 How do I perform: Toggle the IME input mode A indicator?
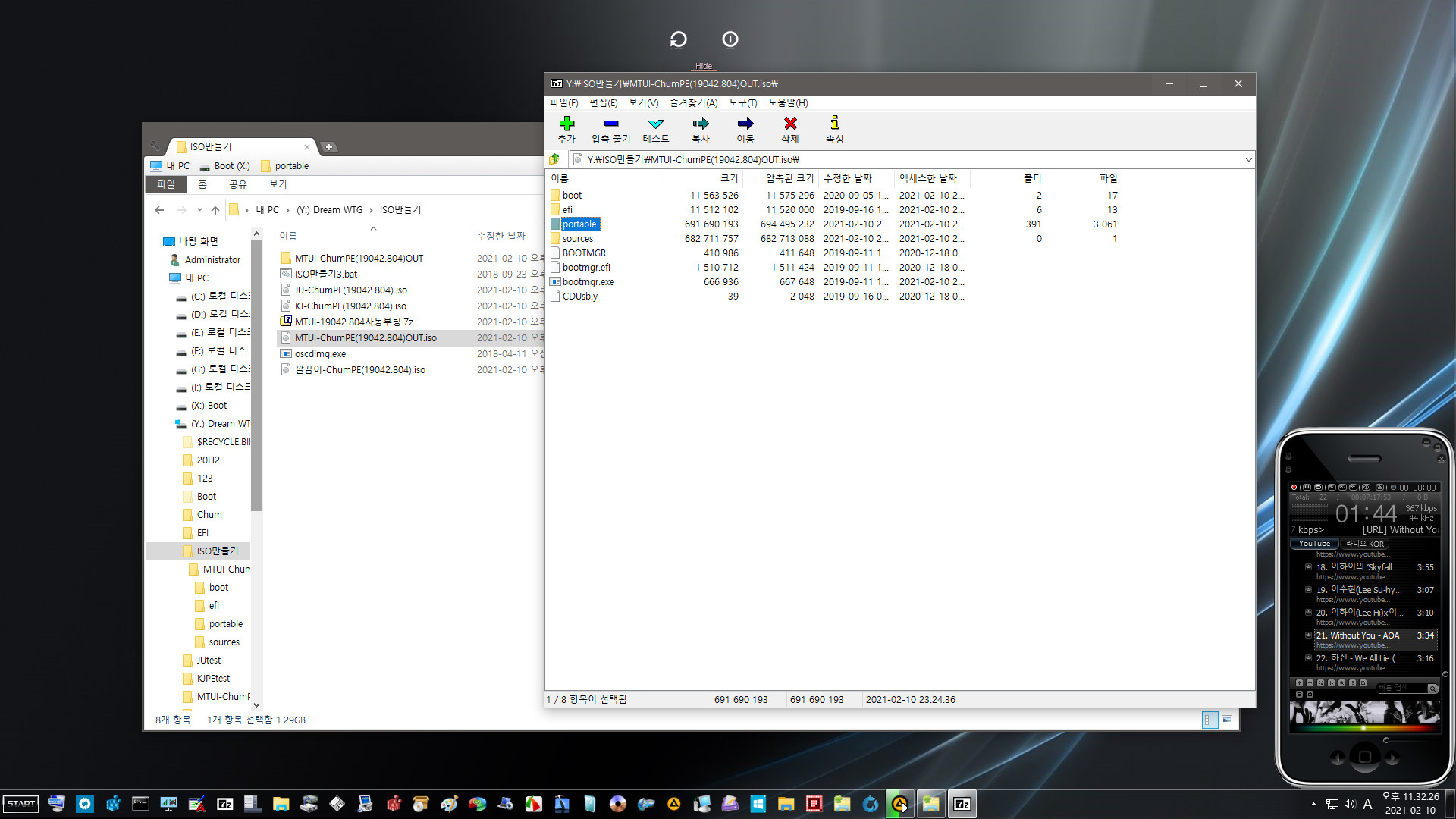coord(1367,804)
